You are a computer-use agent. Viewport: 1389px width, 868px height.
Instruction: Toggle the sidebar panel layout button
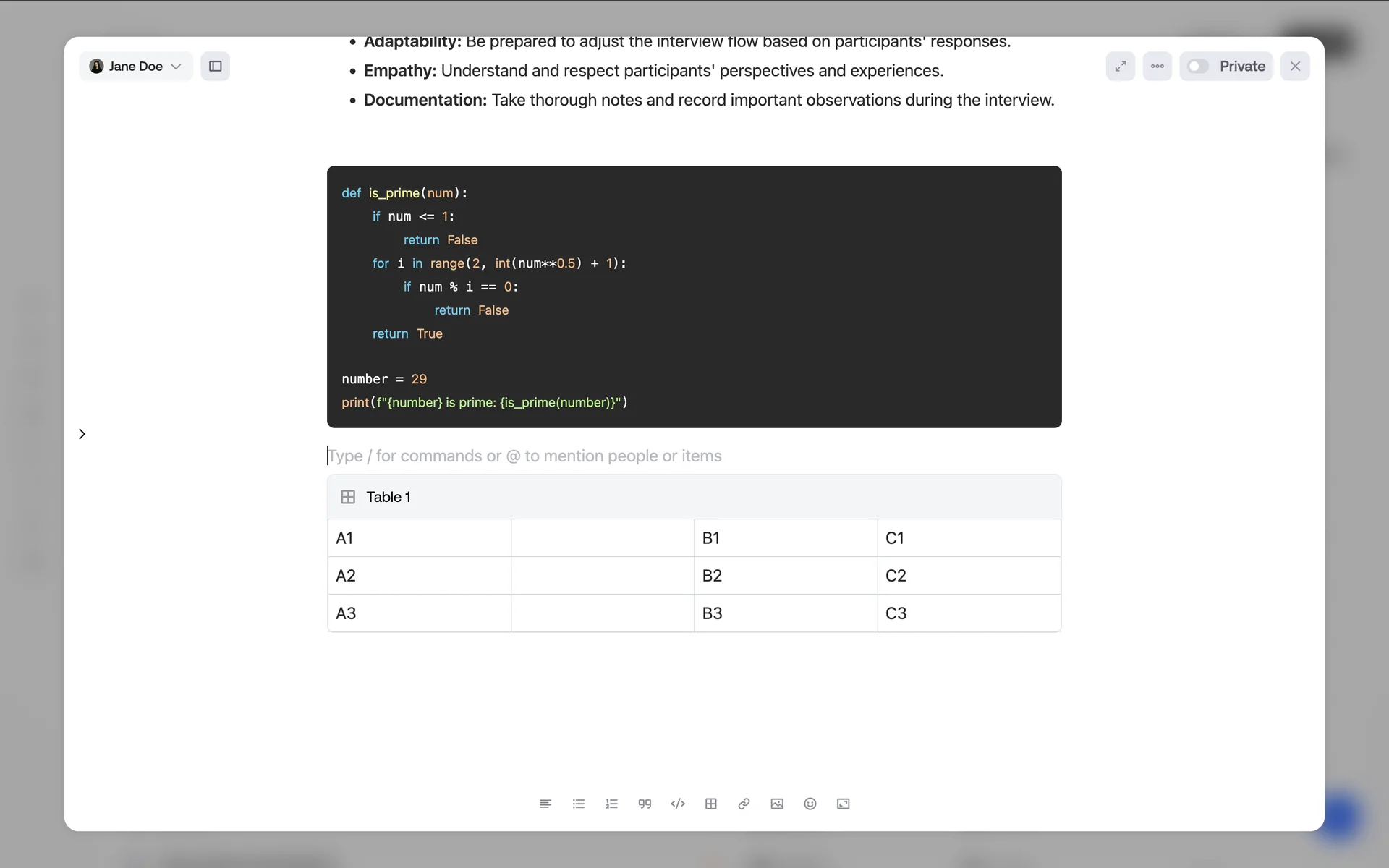[216, 67]
